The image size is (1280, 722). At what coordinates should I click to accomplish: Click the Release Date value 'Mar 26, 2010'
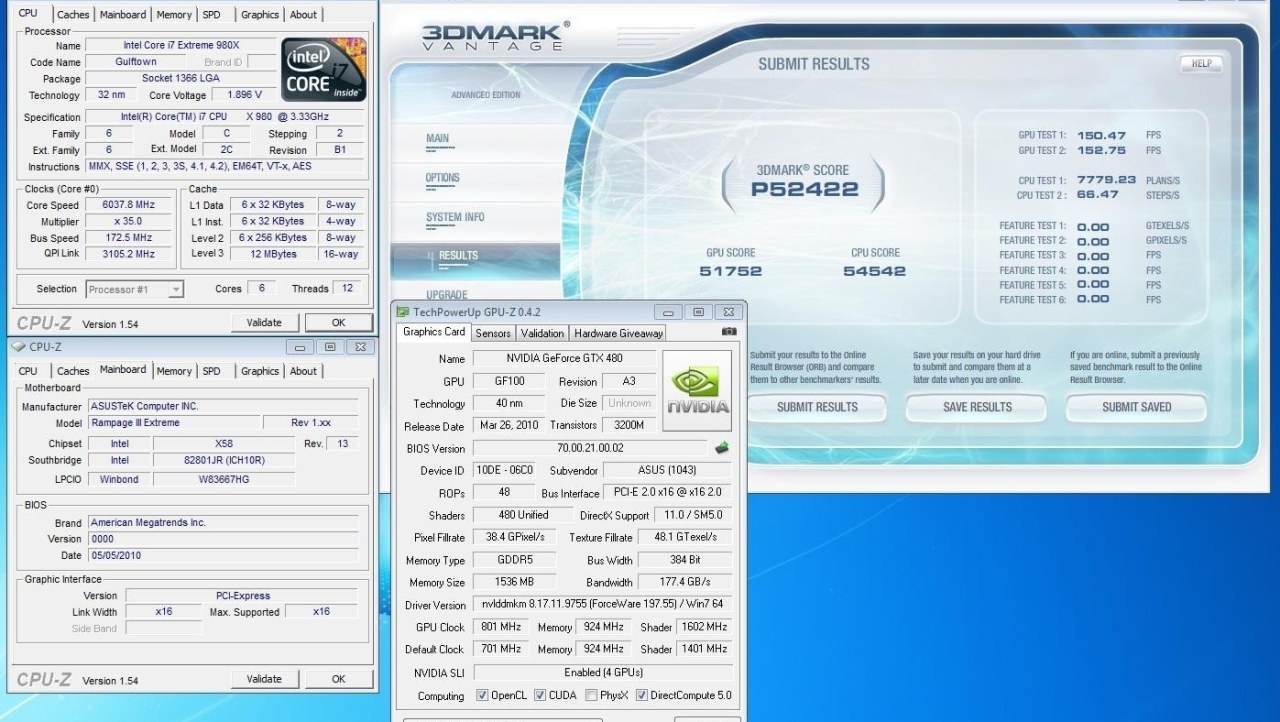(510, 426)
